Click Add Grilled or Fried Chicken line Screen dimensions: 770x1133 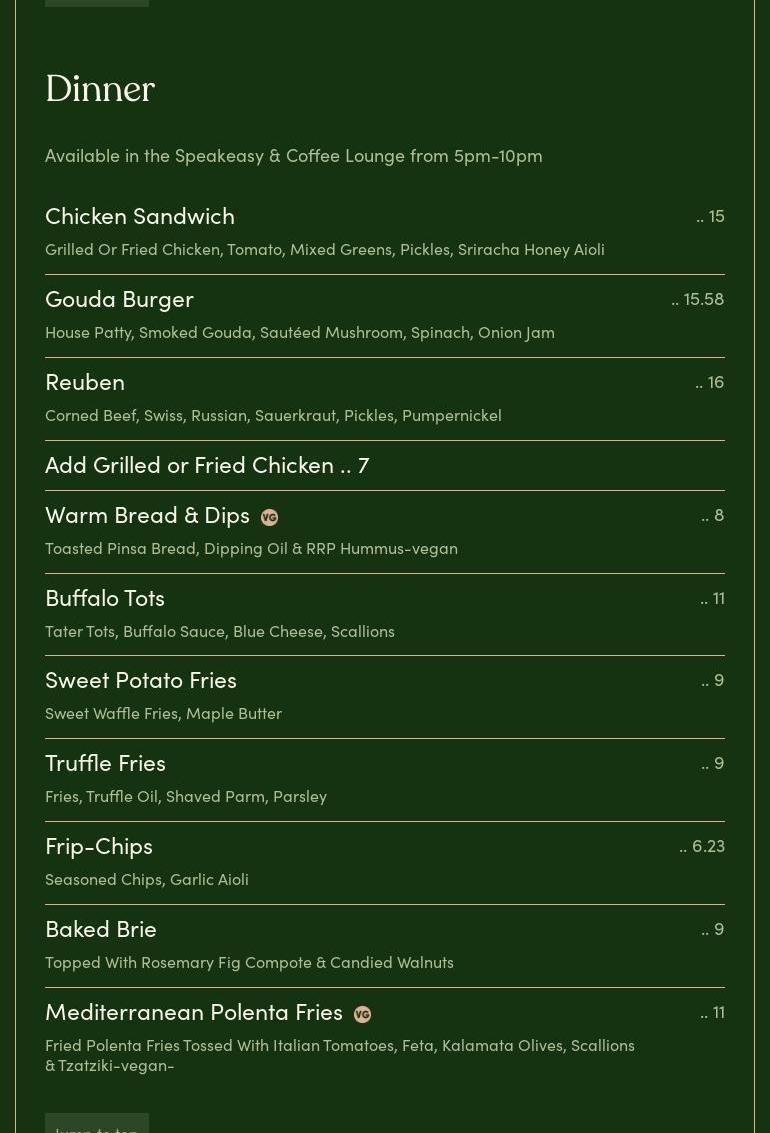[x=207, y=465]
